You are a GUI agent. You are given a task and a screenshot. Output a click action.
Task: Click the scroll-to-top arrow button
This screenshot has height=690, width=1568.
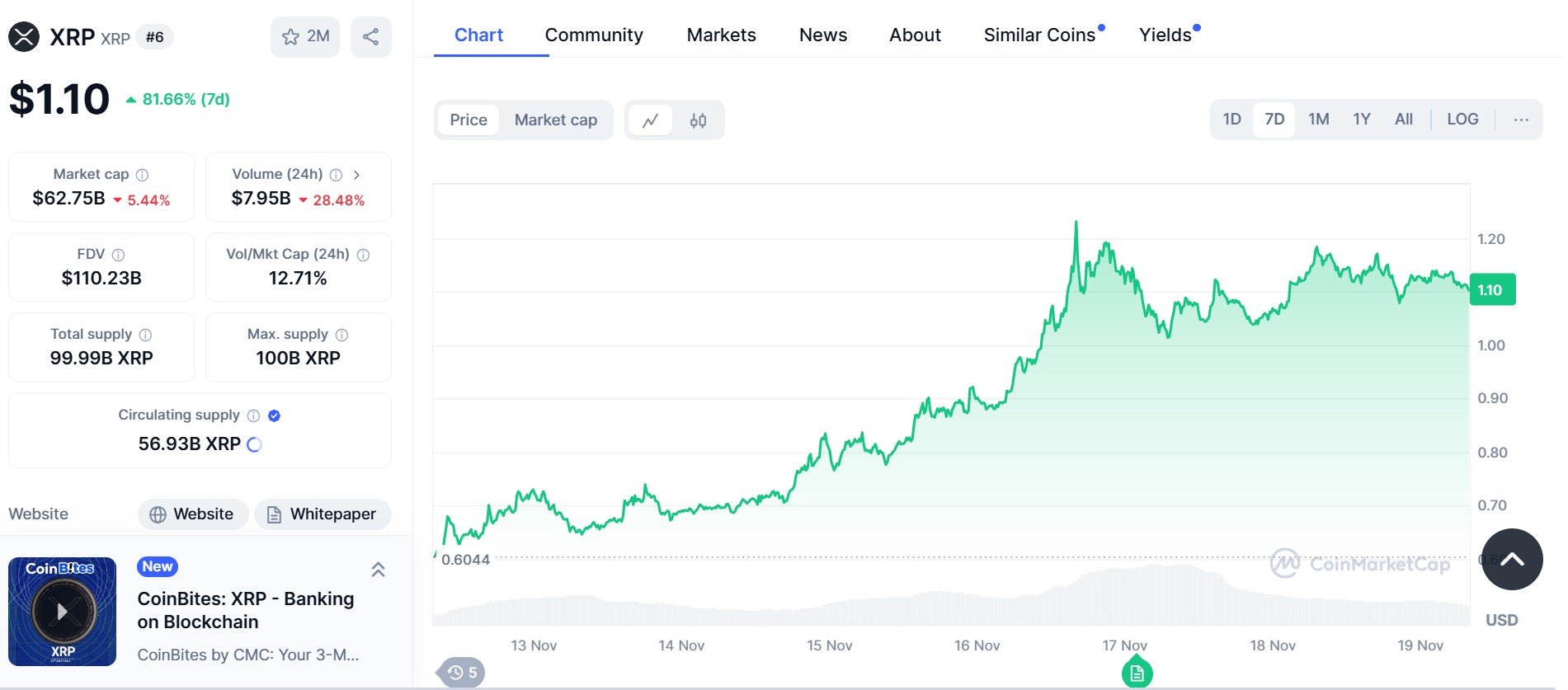(1512, 559)
